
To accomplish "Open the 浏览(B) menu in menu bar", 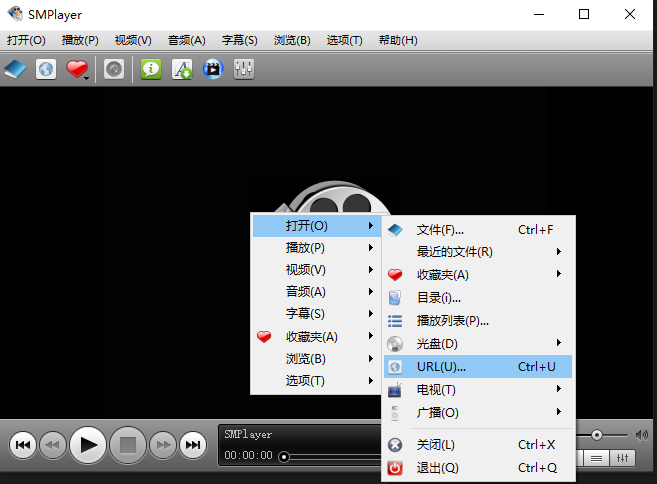I will pyautogui.click(x=292, y=40).
